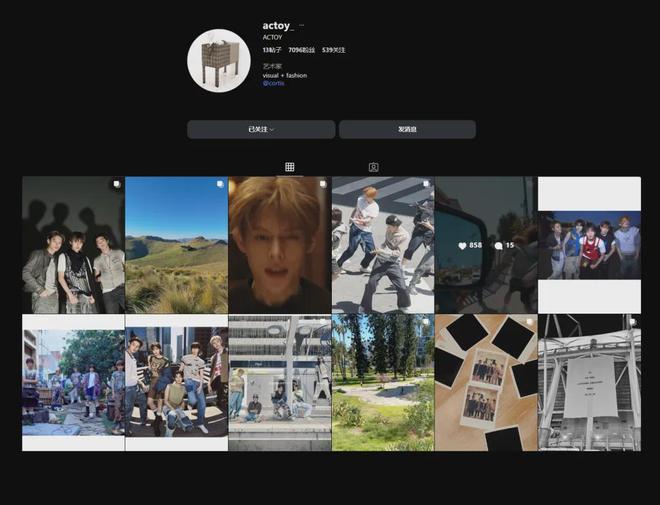
Task: Click carousel icon on grassy hills post
Action: click(x=219, y=185)
